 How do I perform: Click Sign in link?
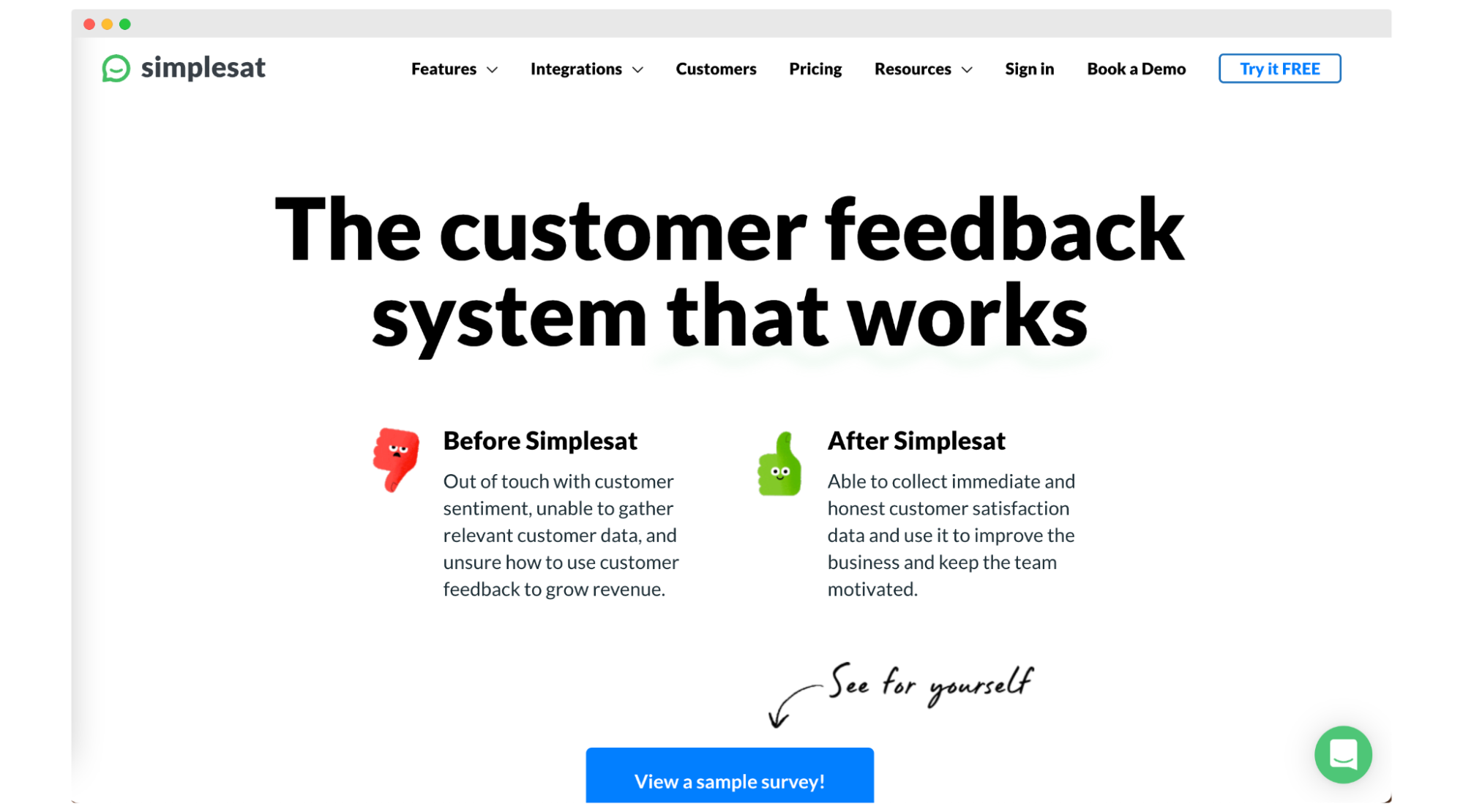pyautogui.click(x=1029, y=68)
